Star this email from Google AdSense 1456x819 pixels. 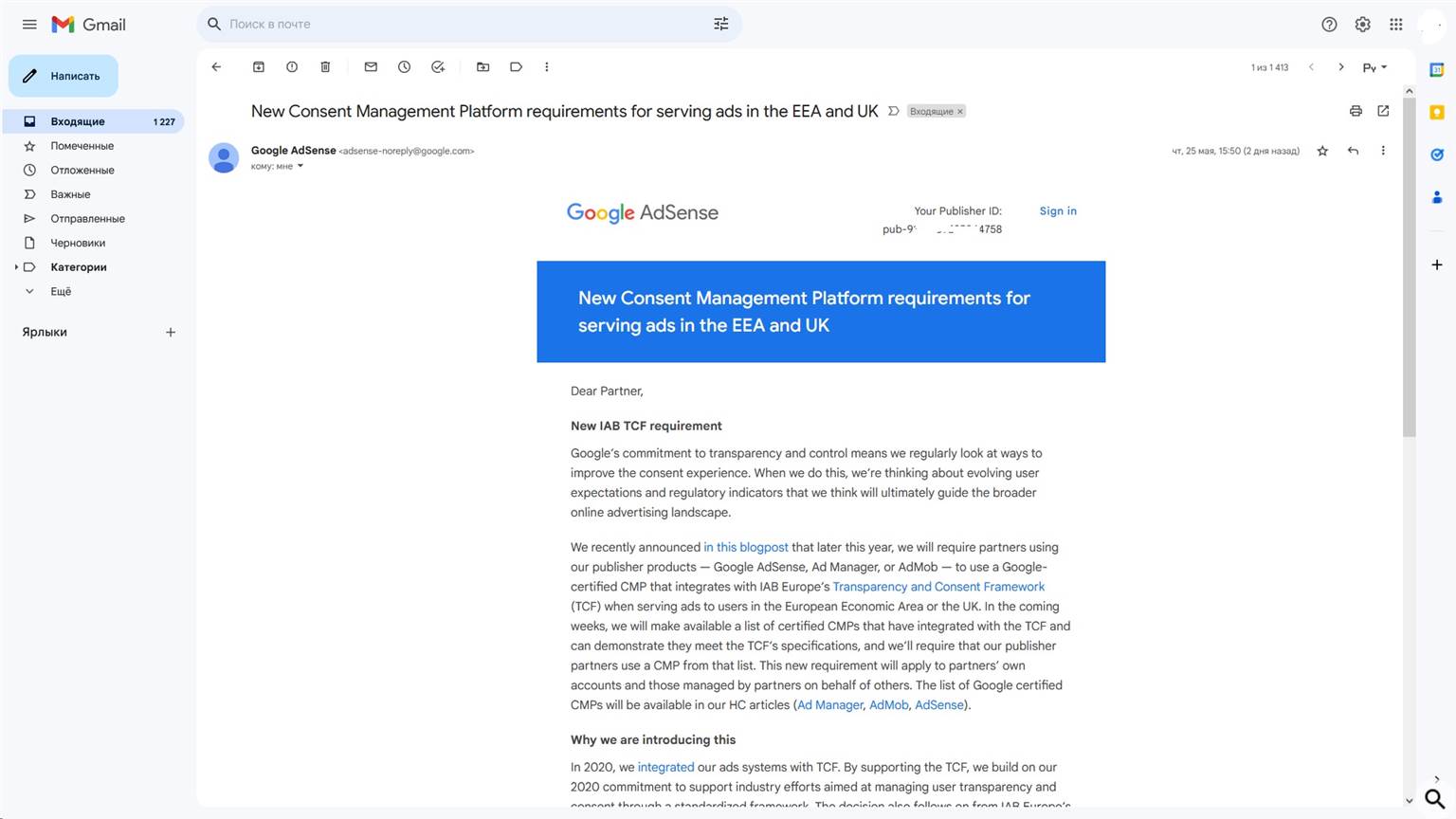pos(1322,151)
